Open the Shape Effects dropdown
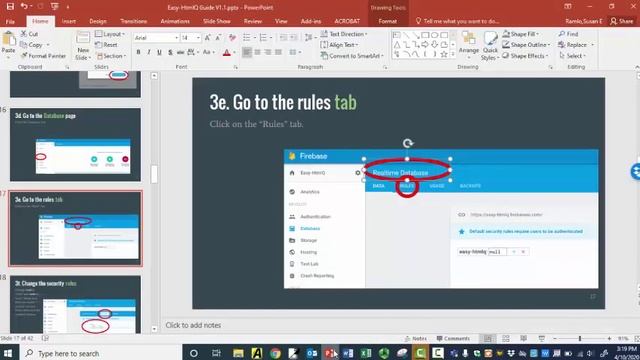Viewport: 640px width, 360px height. point(525,56)
